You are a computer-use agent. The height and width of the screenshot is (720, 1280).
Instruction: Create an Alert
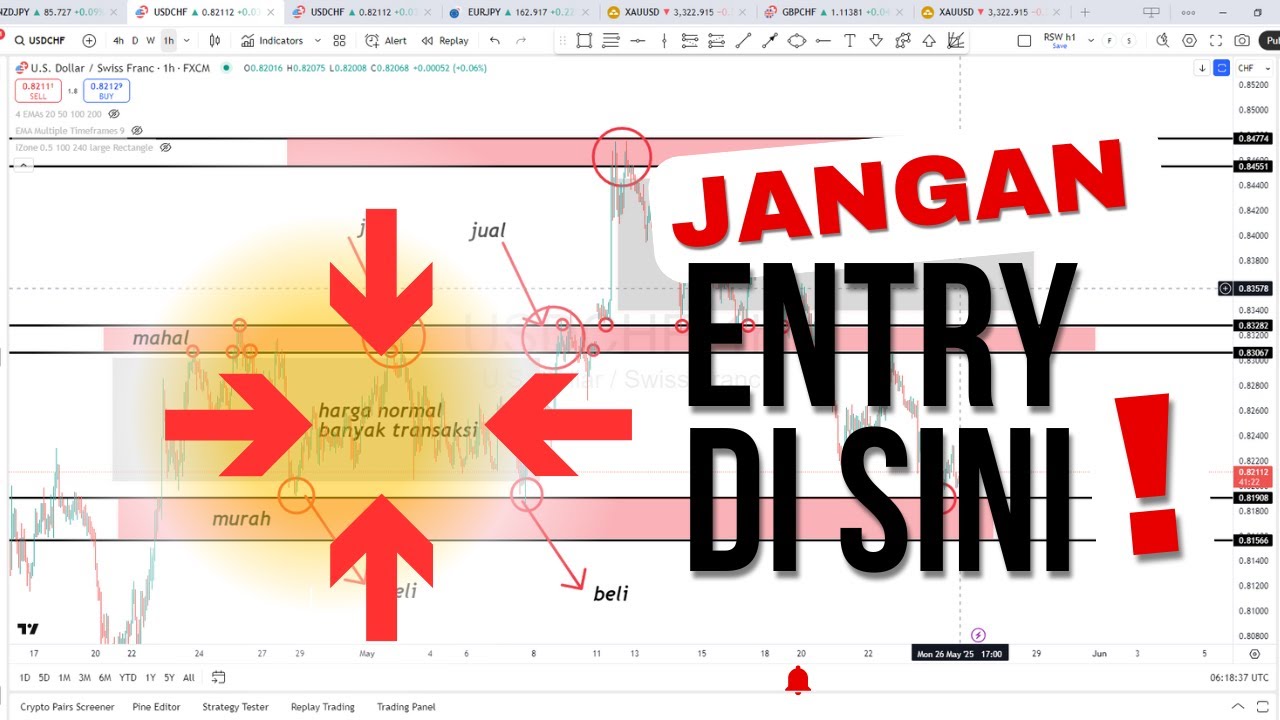(x=386, y=41)
